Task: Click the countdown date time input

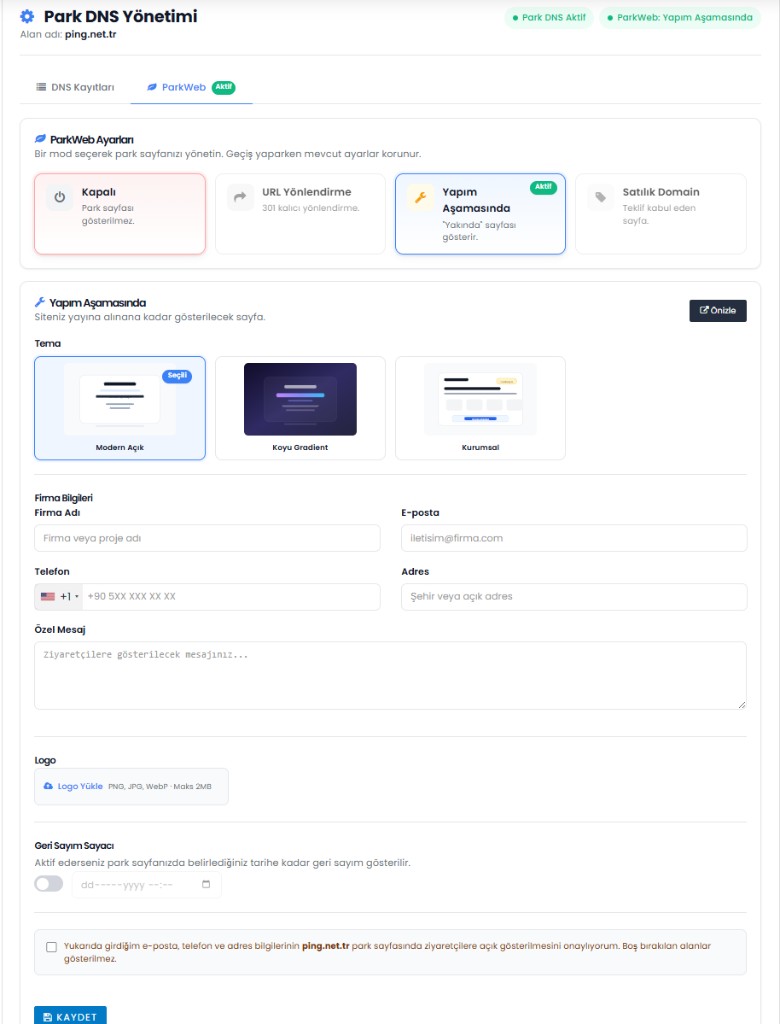Action: [x=146, y=885]
